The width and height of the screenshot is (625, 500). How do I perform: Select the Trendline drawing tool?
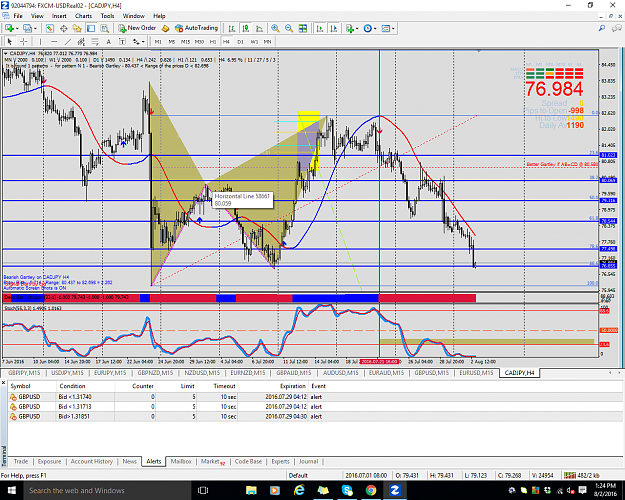coord(68,41)
